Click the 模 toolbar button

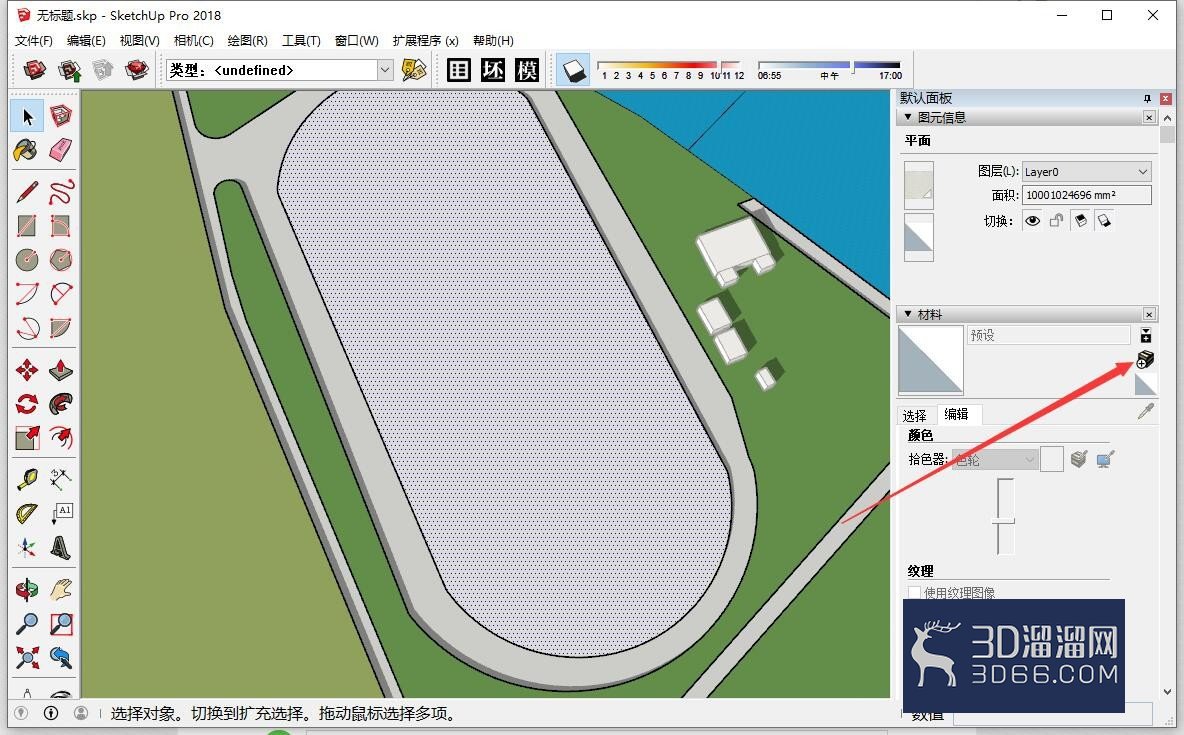527,70
